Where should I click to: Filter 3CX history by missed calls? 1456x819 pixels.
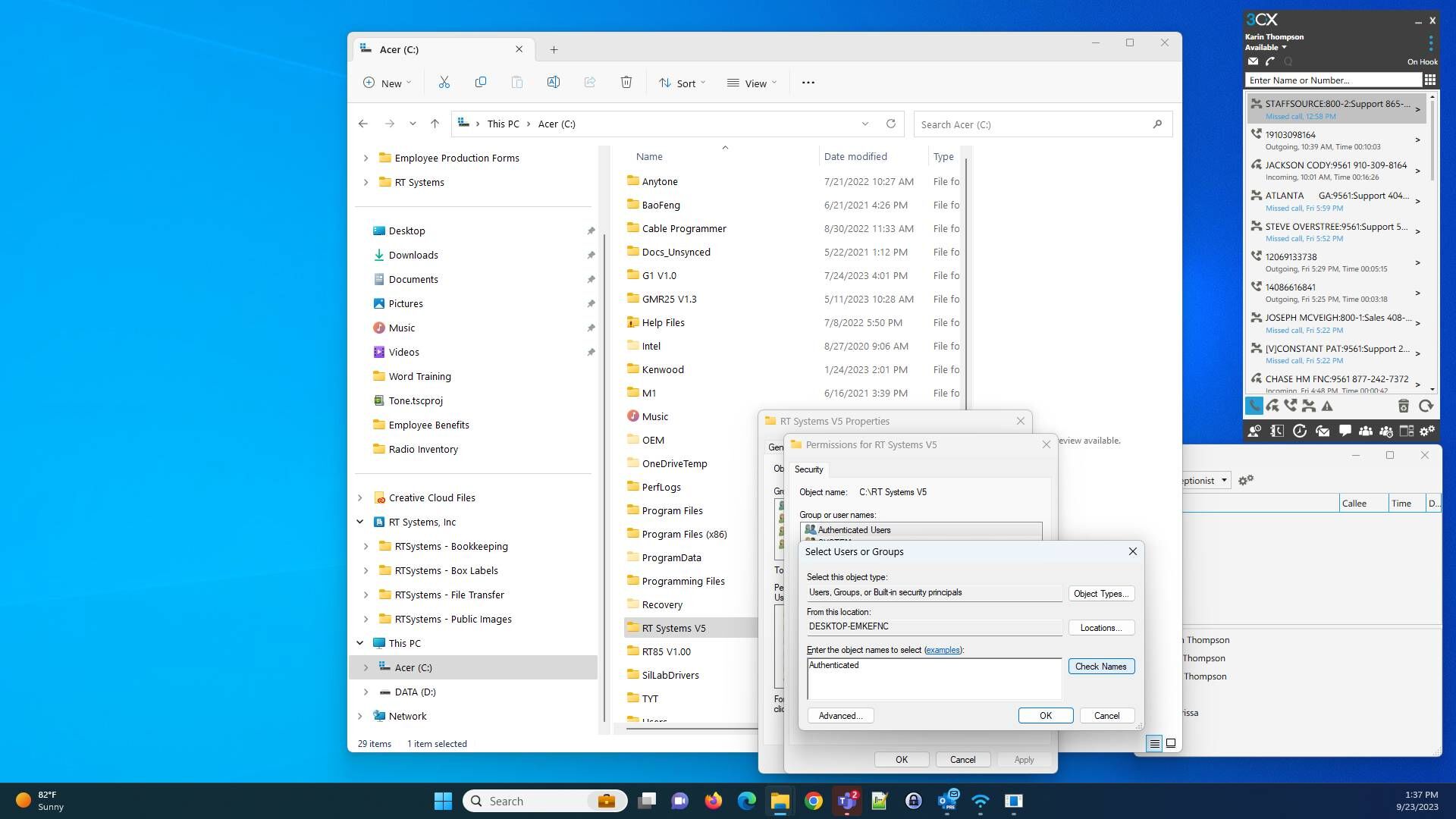(1309, 406)
